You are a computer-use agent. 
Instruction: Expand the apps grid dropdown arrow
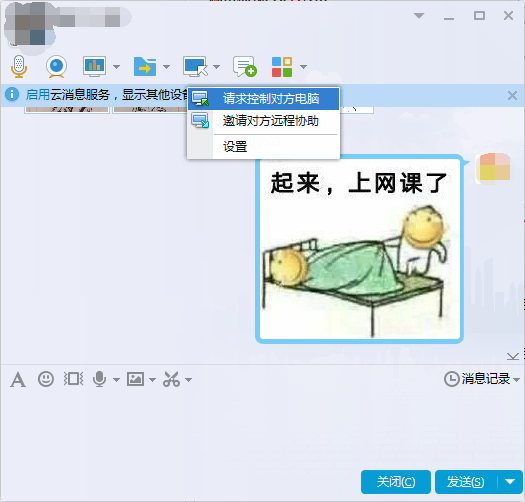(x=303, y=67)
